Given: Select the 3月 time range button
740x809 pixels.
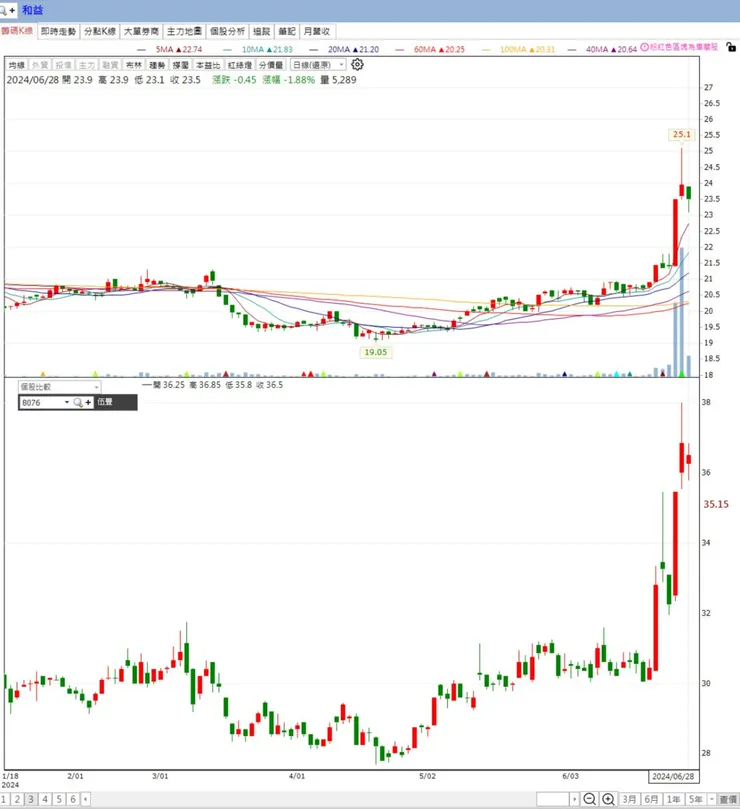Looking at the screenshot, I should 629,799.
